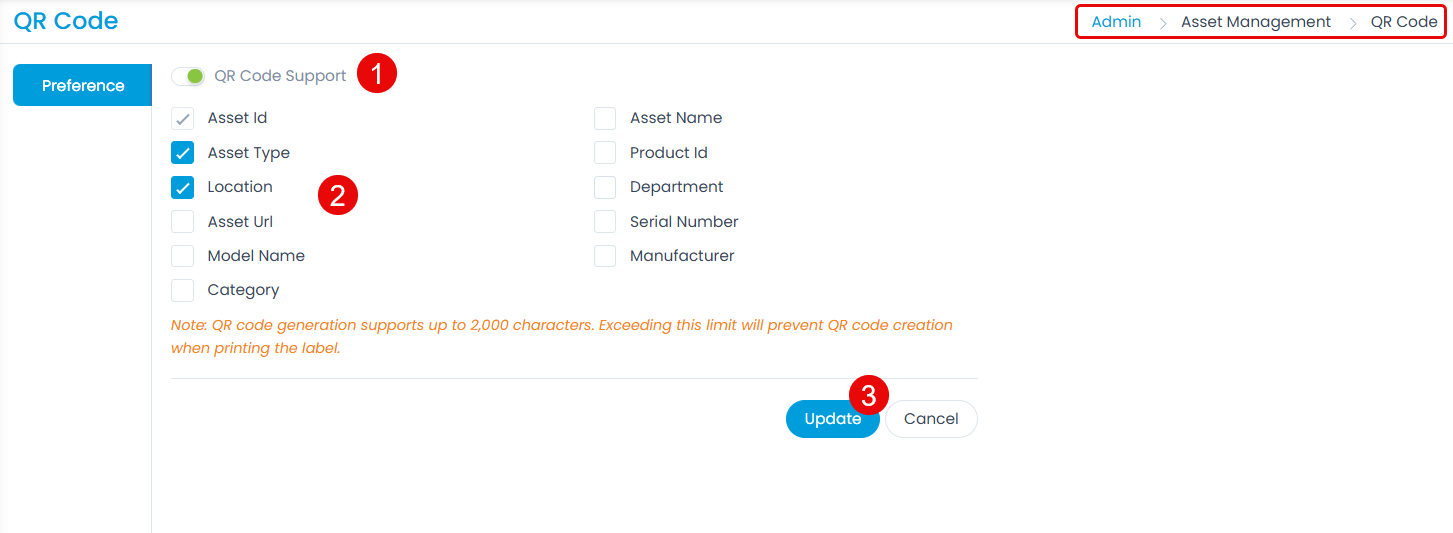Enable the Product Id checkbox
Image resolution: width=1453 pixels, height=533 pixels.
pyautogui.click(x=605, y=153)
